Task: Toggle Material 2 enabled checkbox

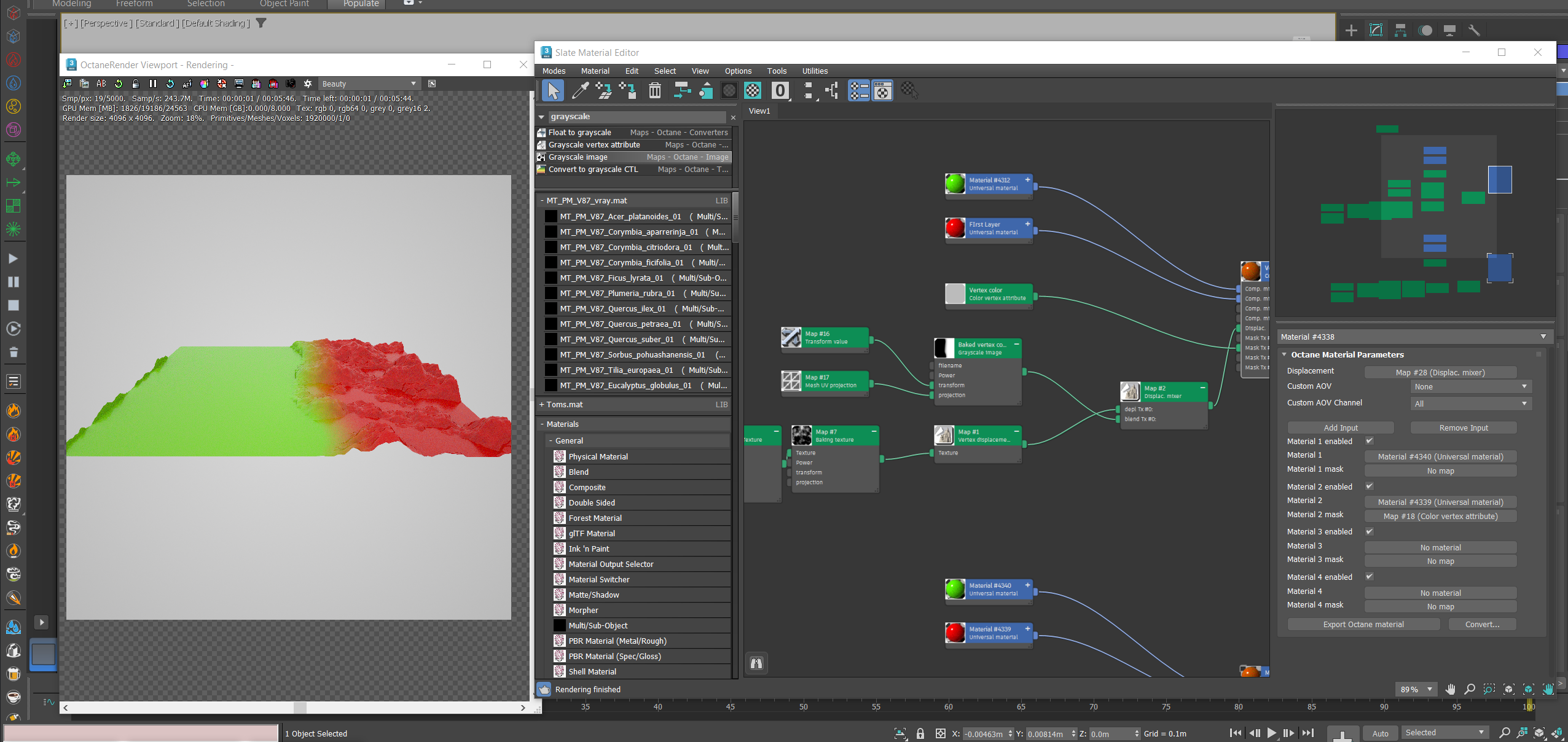Action: [x=1370, y=486]
